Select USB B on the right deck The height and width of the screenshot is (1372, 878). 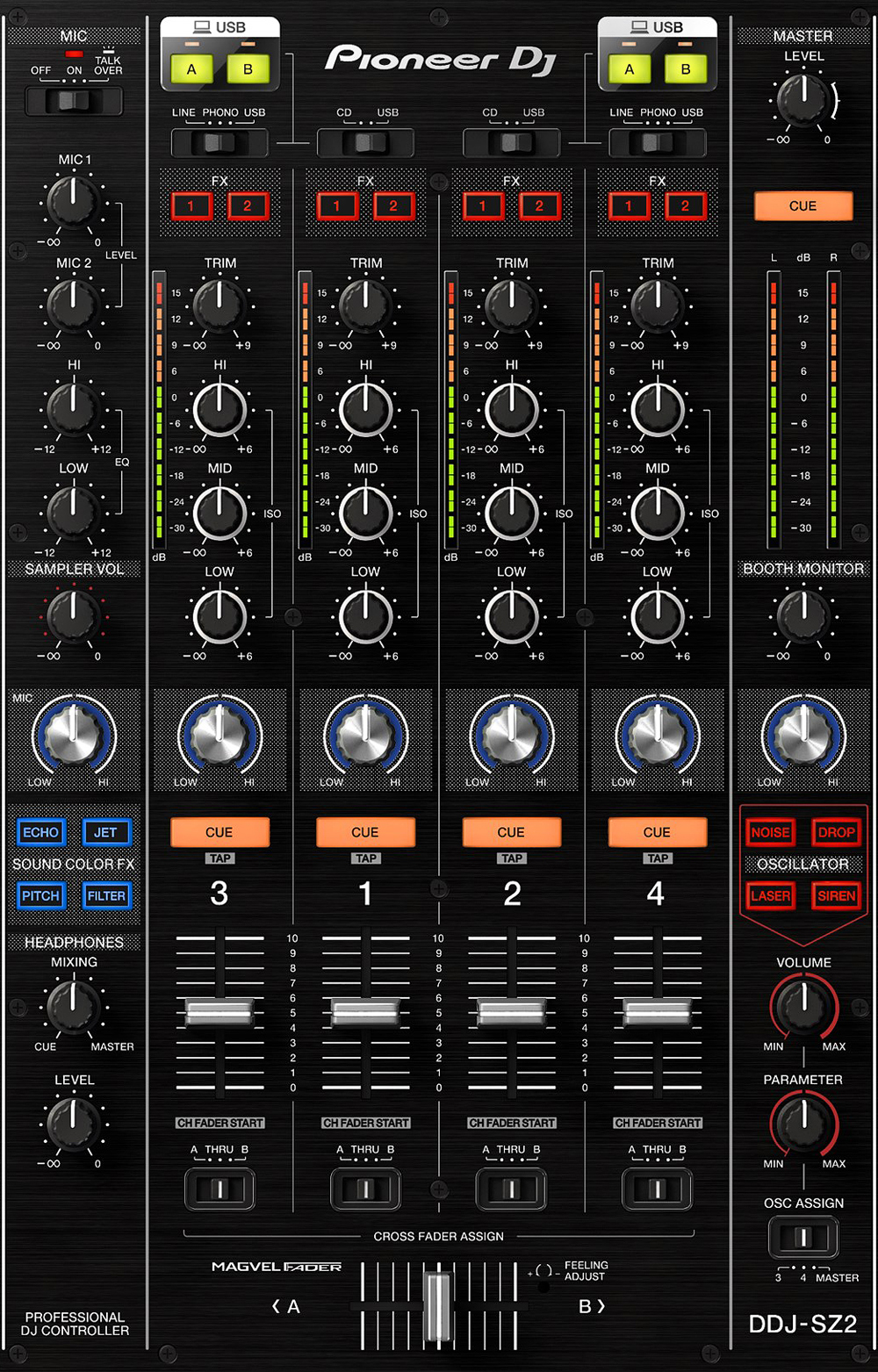pyautogui.click(x=686, y=67)
